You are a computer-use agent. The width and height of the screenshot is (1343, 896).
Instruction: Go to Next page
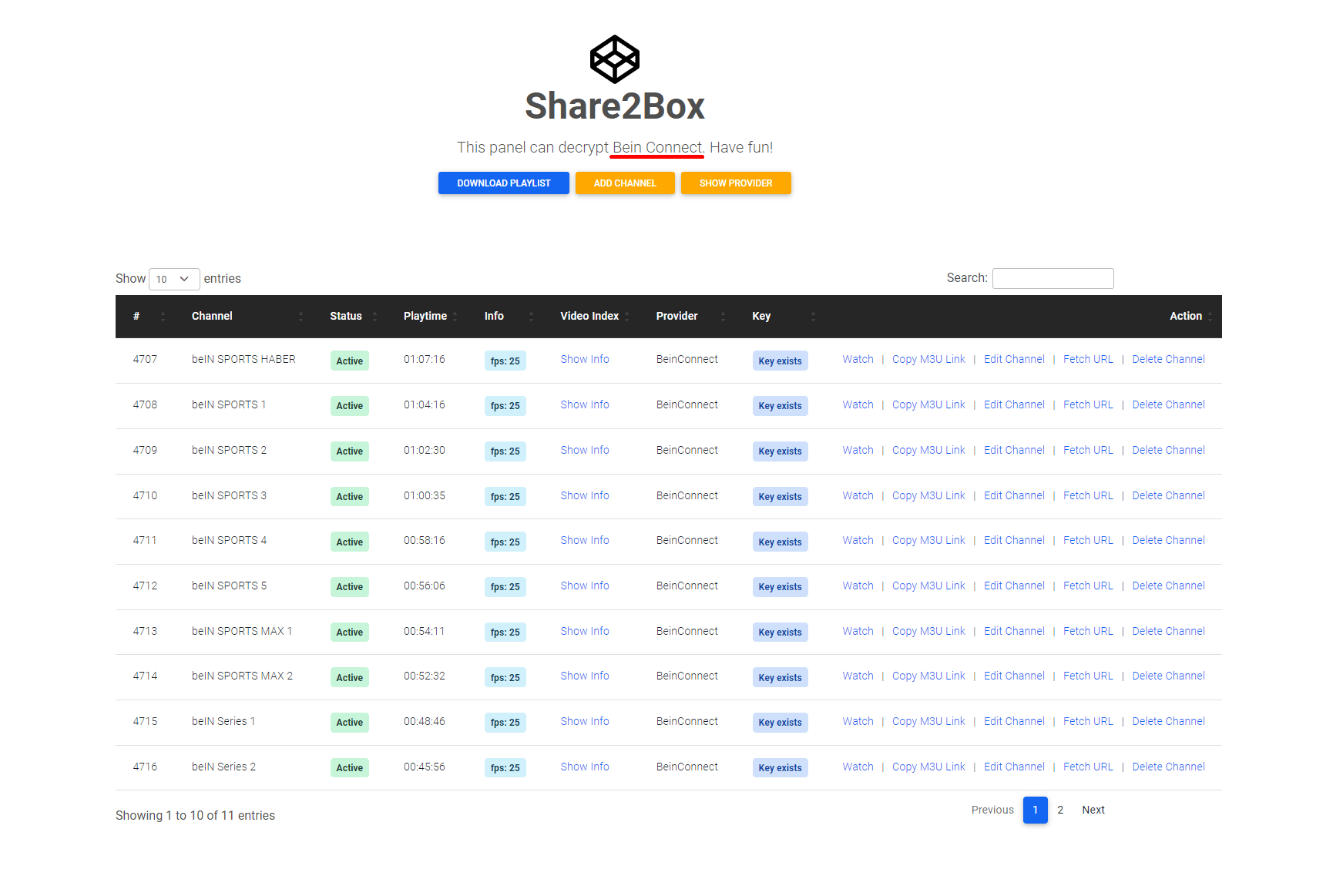[x=1093, y=810]
